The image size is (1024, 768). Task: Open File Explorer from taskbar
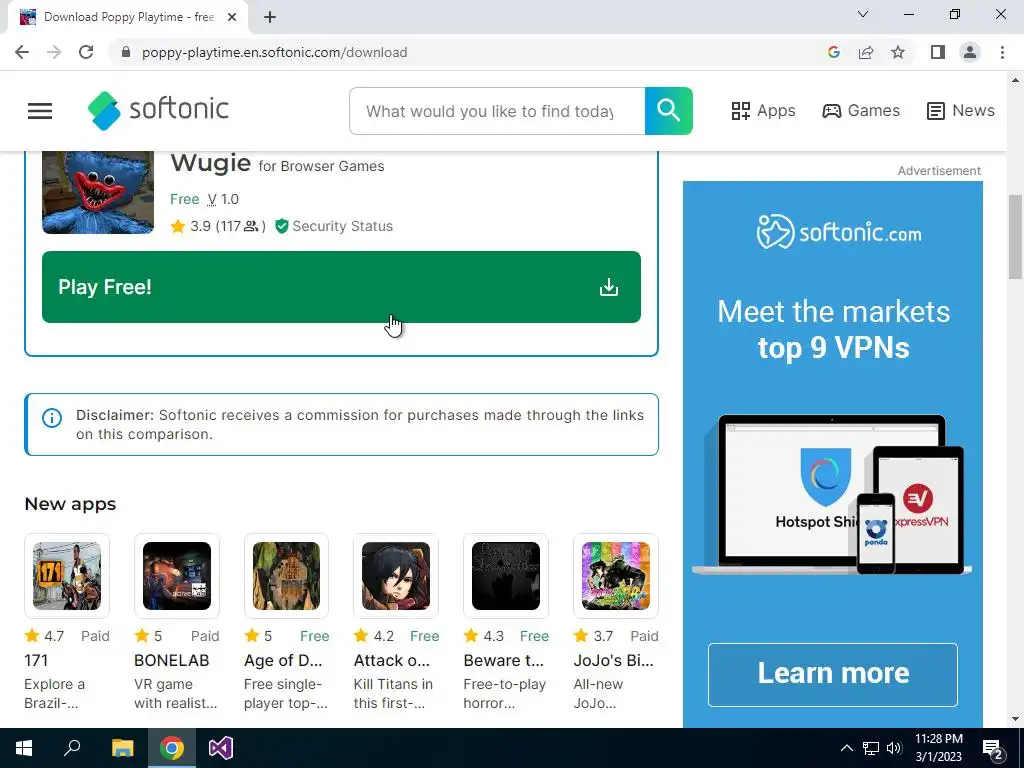click(x=122, y=748)
